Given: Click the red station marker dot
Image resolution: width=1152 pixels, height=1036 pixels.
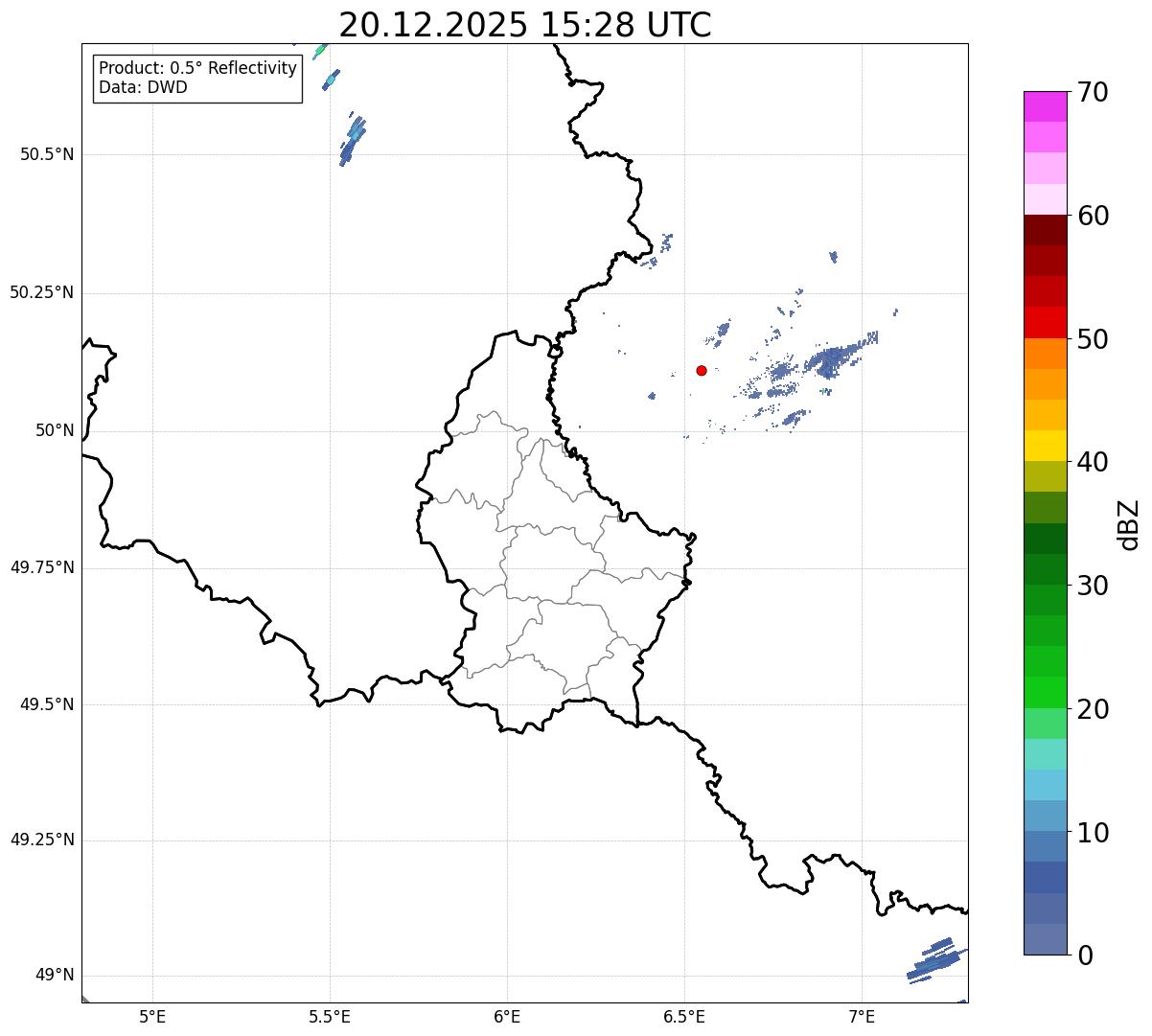Looking at the screenshot, I should pos(702,370).
